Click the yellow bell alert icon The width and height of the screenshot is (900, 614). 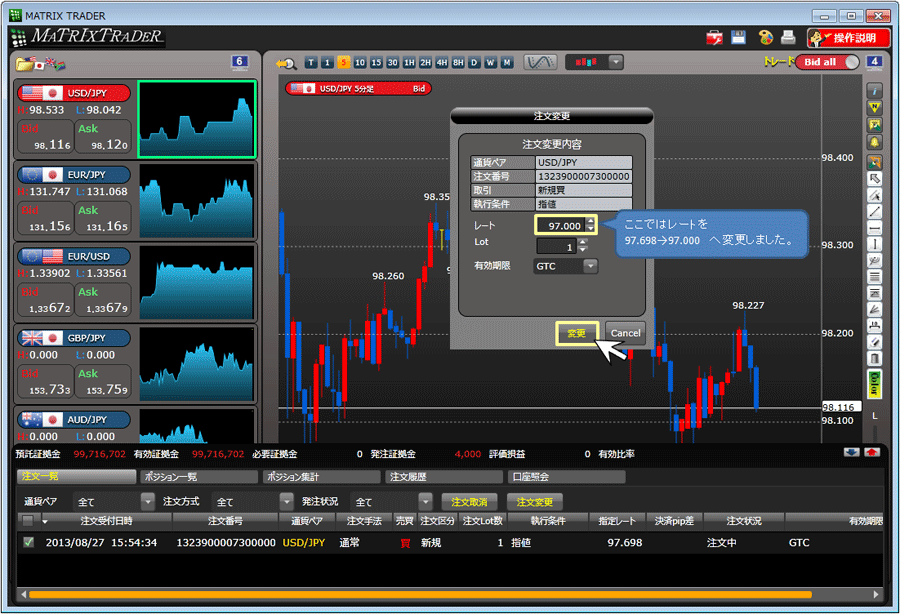click(x=874, y=142)
